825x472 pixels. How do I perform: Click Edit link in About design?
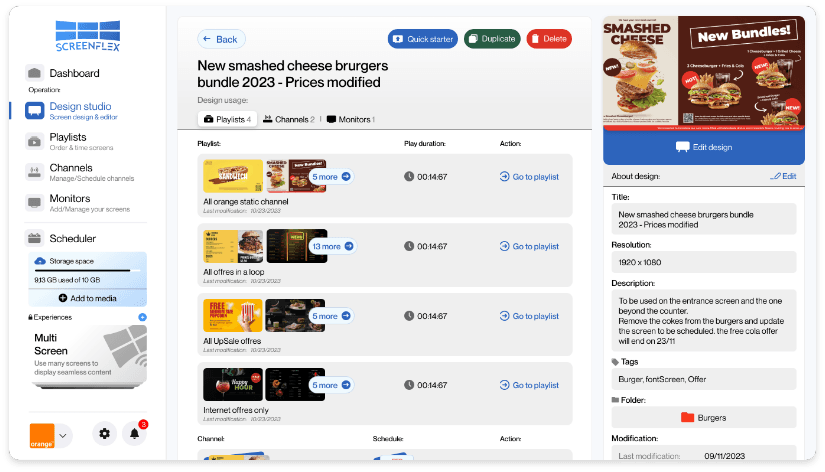[x=783, y=176]
